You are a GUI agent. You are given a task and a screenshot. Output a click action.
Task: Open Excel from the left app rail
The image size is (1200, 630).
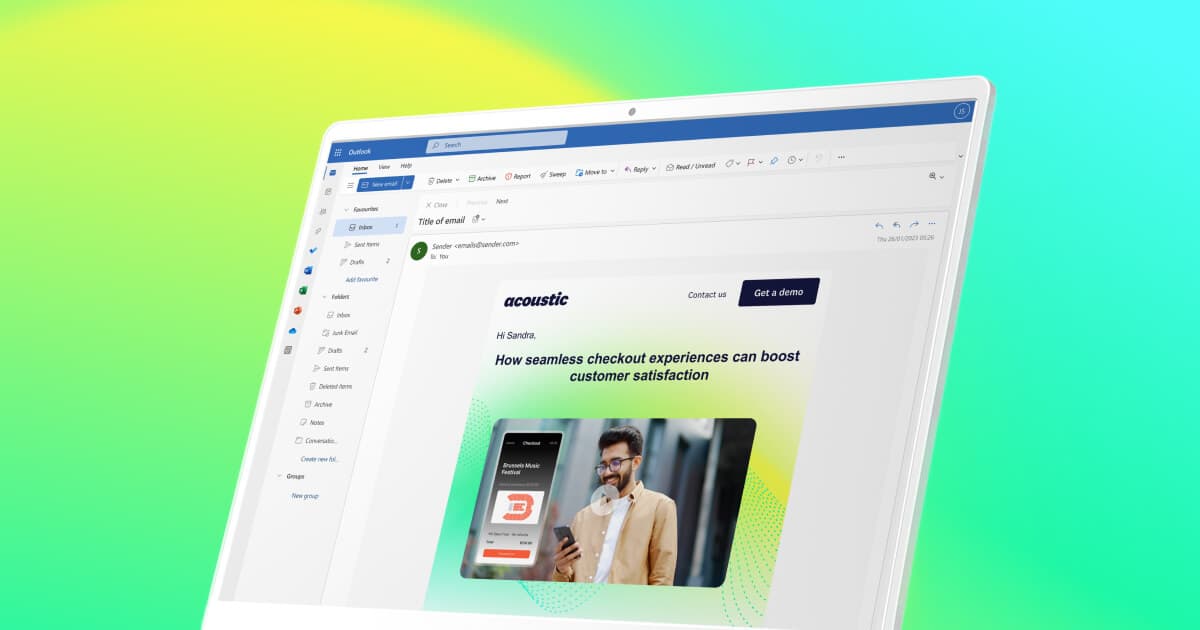coord(303,291)
